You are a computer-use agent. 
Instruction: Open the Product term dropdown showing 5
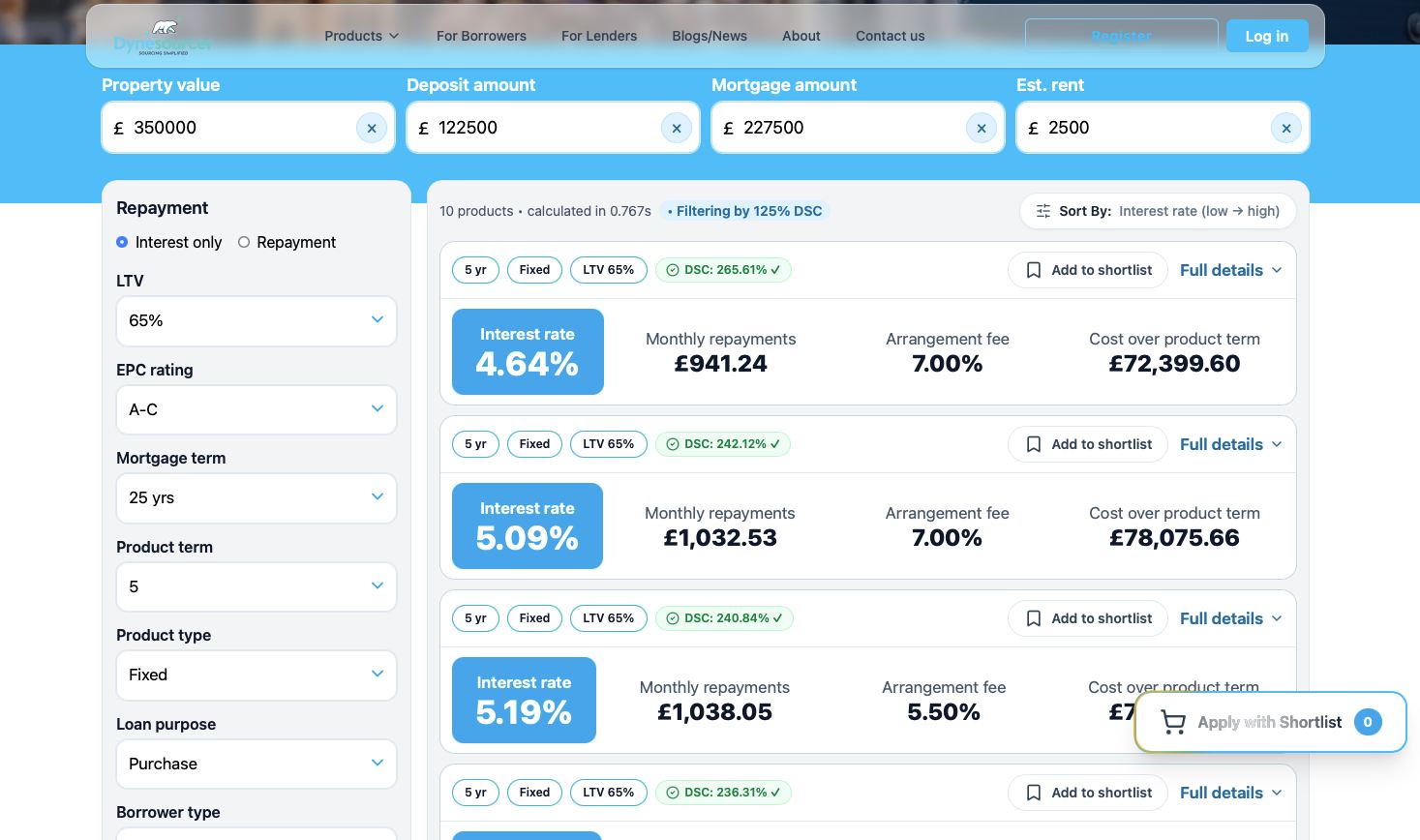coord(257,586)
